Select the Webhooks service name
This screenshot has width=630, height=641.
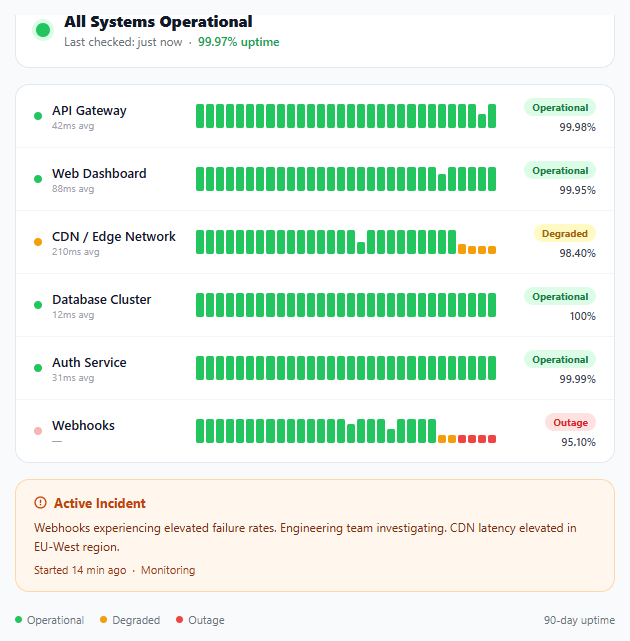click(83, 425)
